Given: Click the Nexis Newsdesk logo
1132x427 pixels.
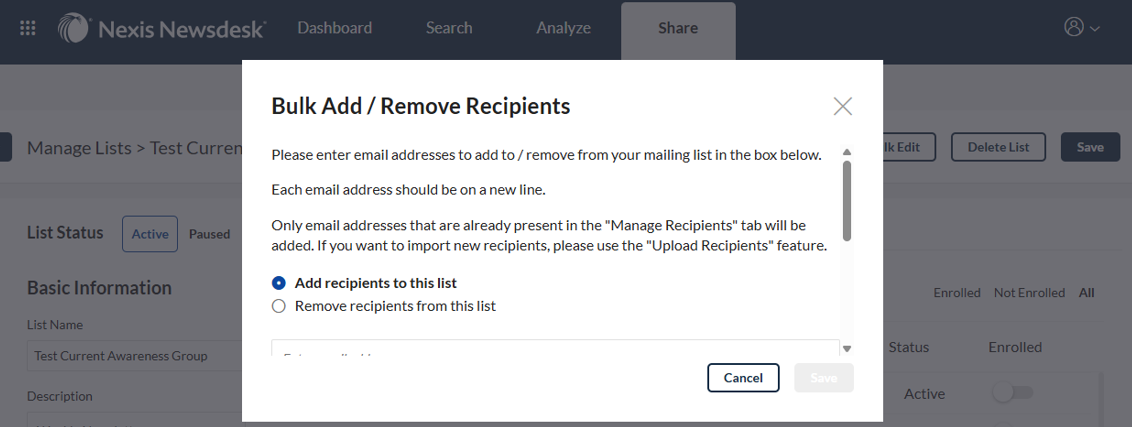Looking at the screenshot, I should pyautogui.click(x=162, y=28).
